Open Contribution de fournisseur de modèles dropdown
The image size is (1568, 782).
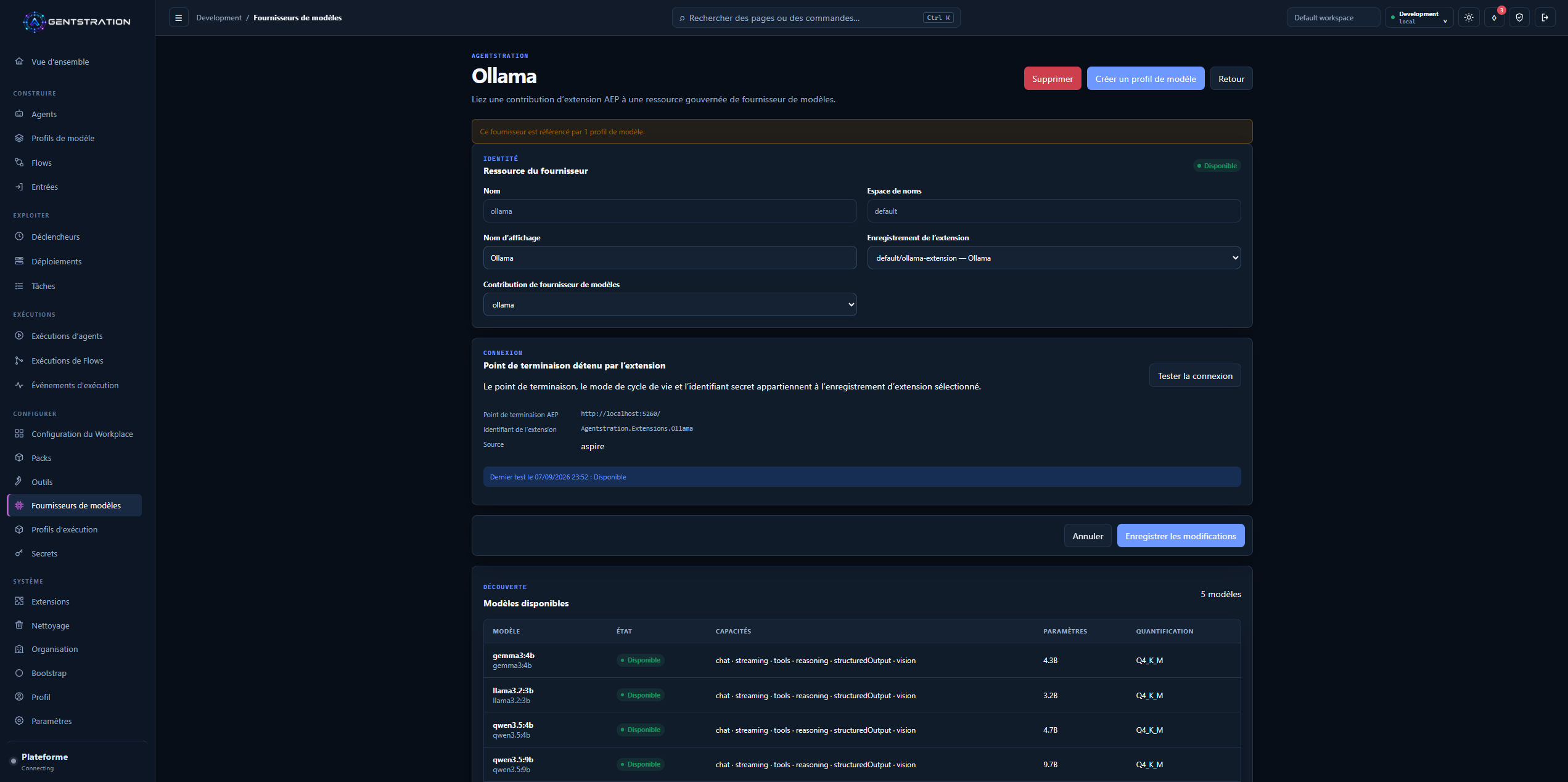point(670,305)
